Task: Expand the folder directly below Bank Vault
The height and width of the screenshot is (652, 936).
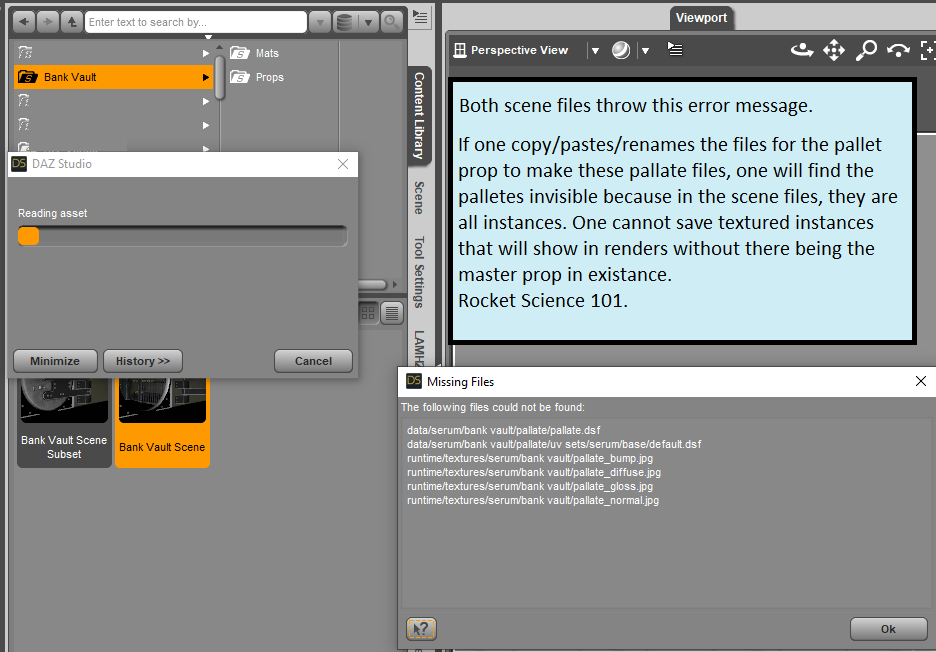Action: coord(205,102)
